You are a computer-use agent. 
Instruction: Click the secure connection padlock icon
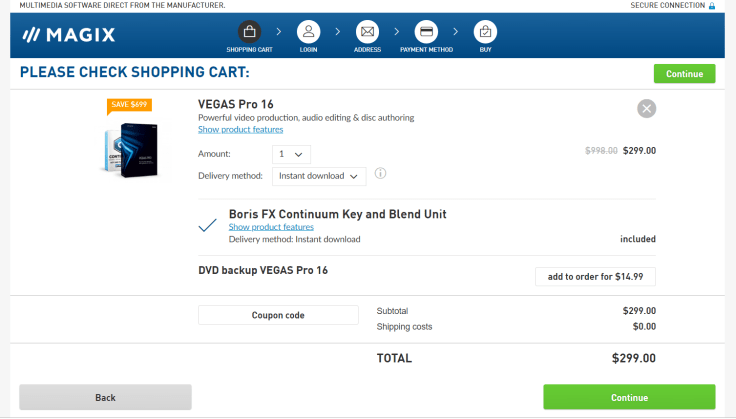712,6
